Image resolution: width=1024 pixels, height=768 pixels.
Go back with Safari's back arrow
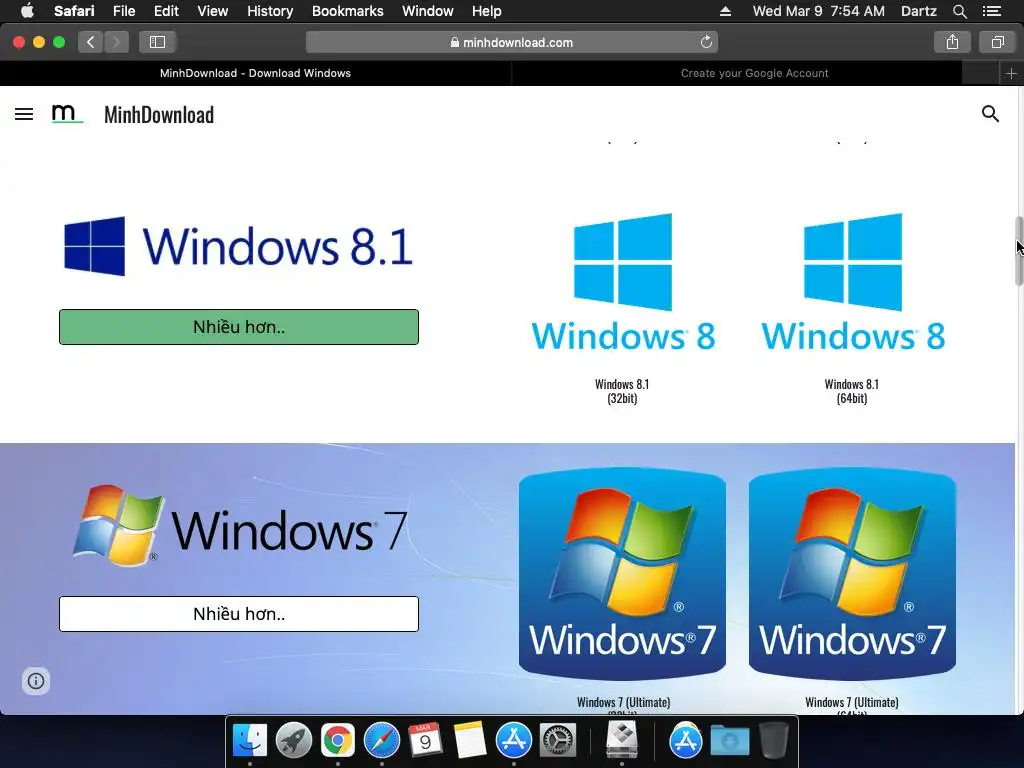[91, 42]
